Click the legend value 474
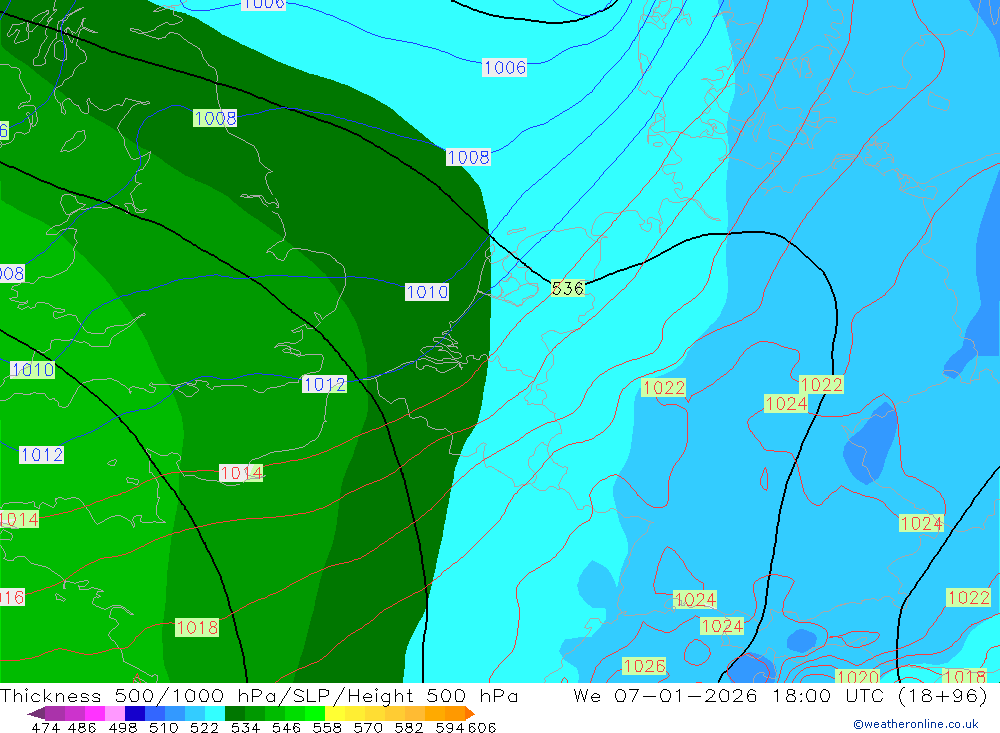Screen dimensions: 1000x733 (x=45, y=727)
